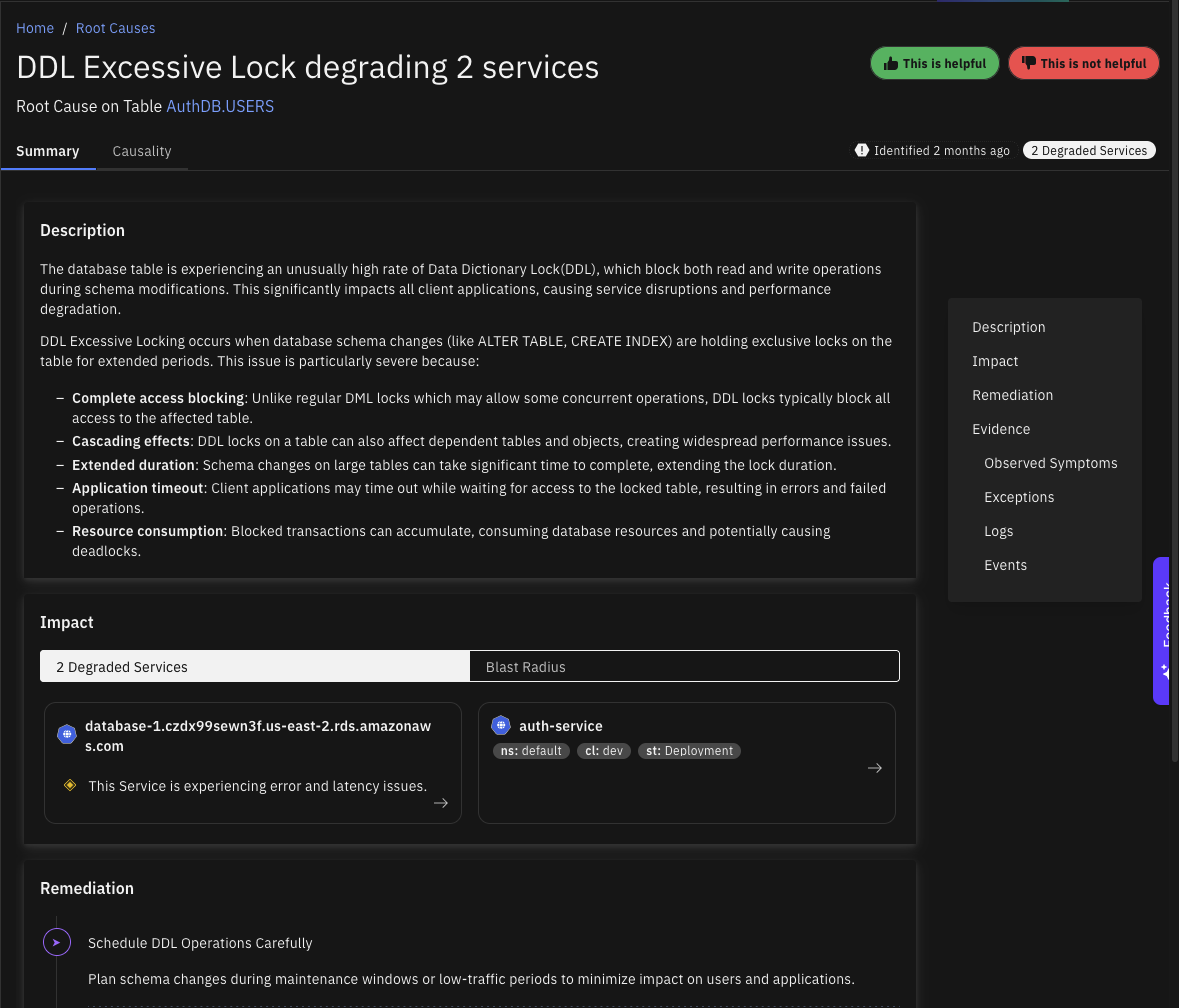
Task: Click the Schedule DDL Operations step icon
Action: coord(57,942)
